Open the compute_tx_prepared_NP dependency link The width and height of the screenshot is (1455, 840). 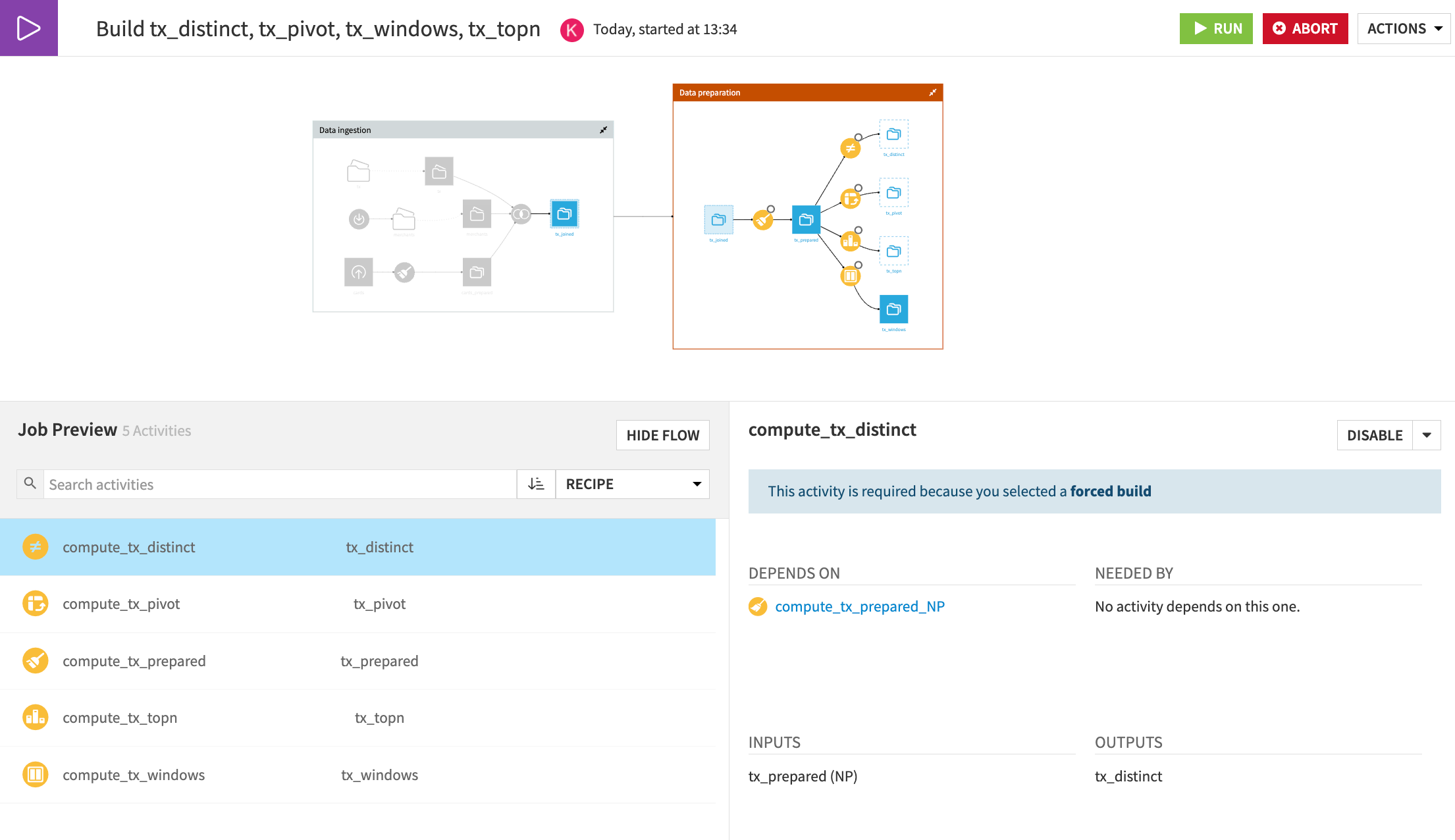(860, 606)
